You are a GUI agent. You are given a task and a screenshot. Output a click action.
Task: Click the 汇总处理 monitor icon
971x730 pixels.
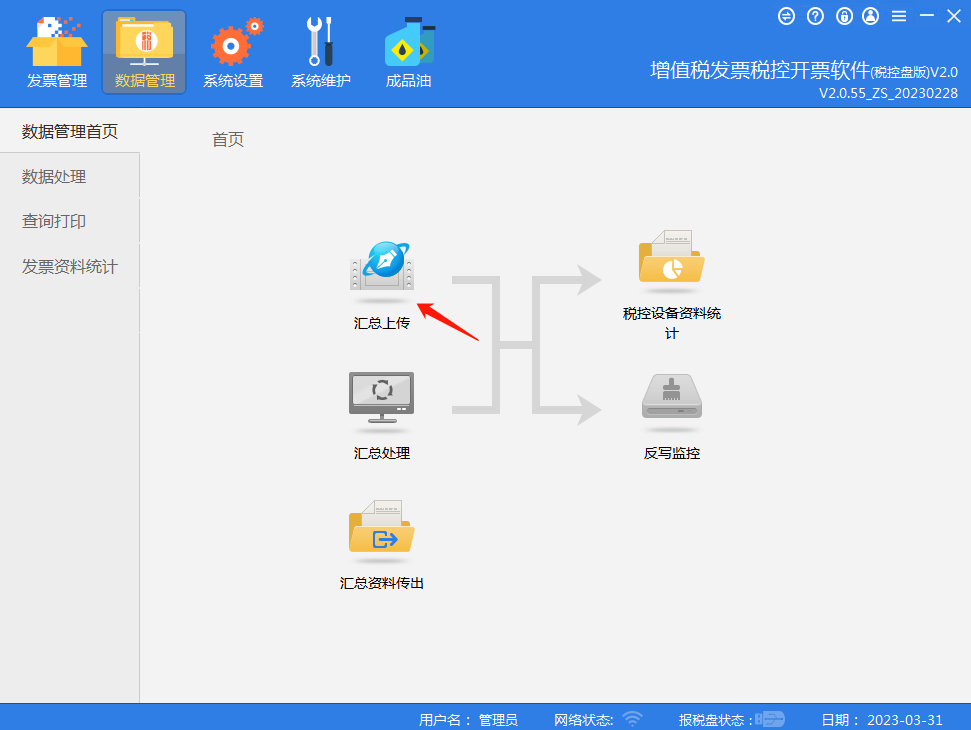381,398
